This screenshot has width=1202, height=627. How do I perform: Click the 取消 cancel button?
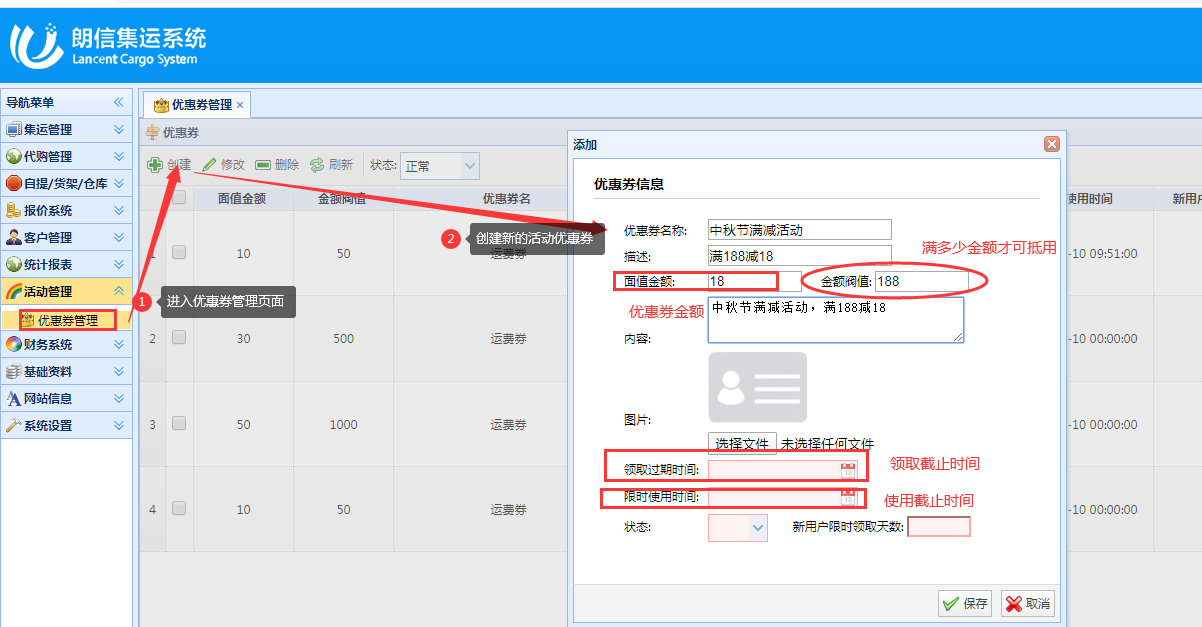click(x=1027, y=603)
